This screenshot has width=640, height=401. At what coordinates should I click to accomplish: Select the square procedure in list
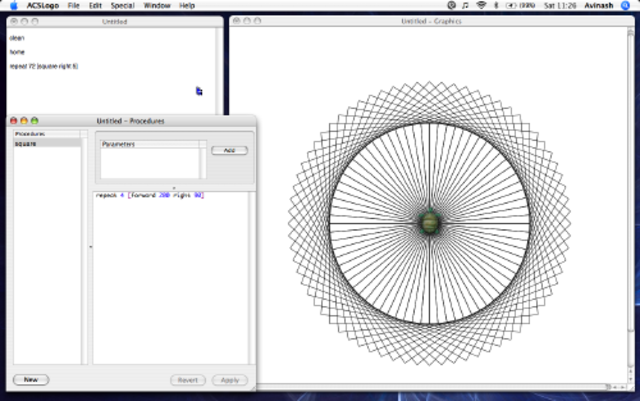pyautogui.click(x=47, y=144)
